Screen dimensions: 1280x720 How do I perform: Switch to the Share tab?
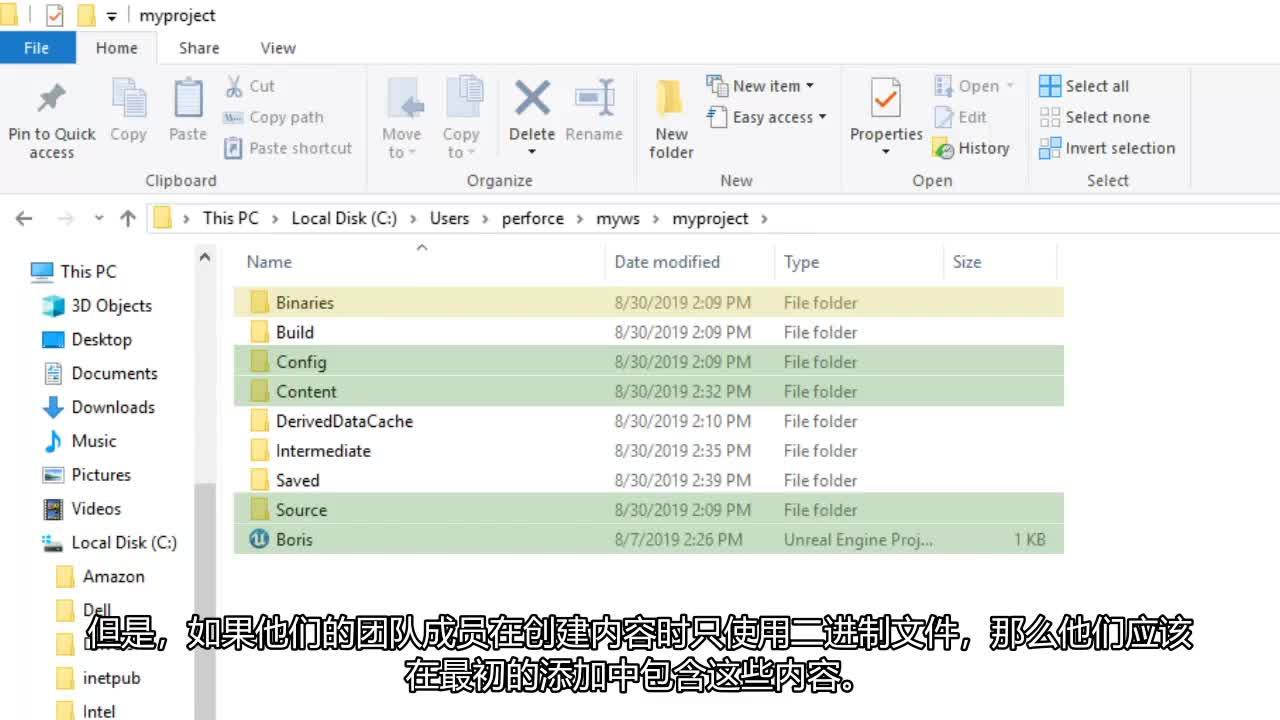pyautogui.click(x=198, y=47)
